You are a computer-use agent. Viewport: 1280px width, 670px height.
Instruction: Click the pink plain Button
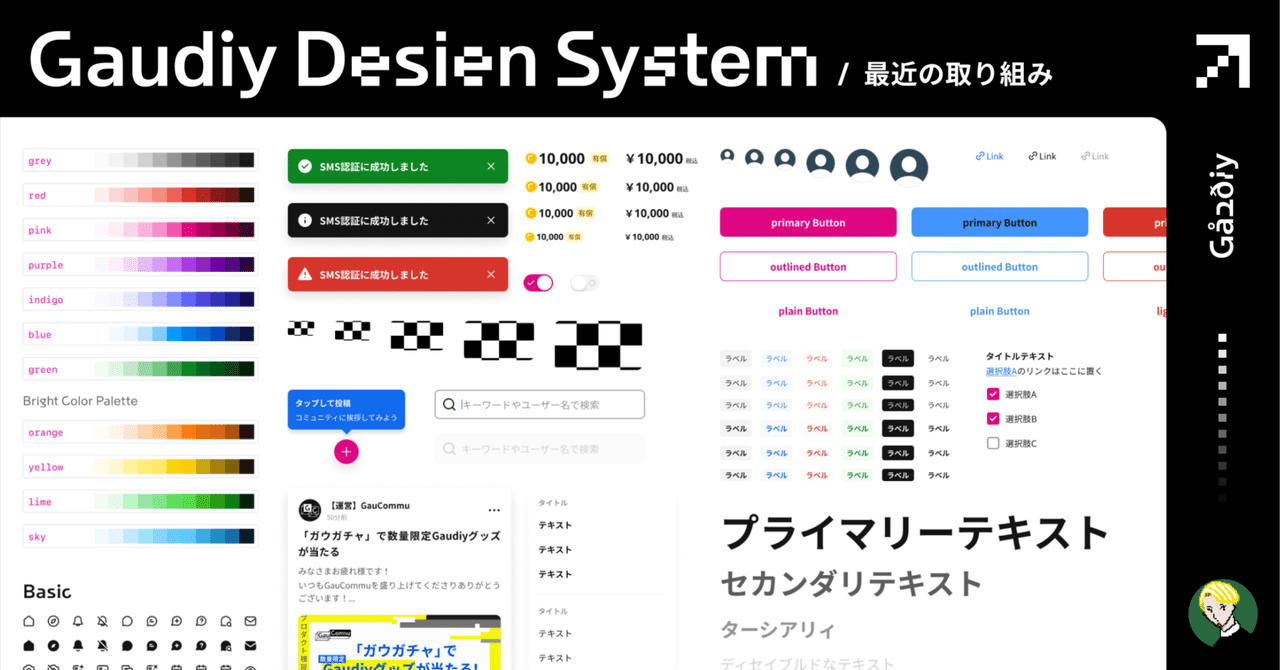coord(808,311)
